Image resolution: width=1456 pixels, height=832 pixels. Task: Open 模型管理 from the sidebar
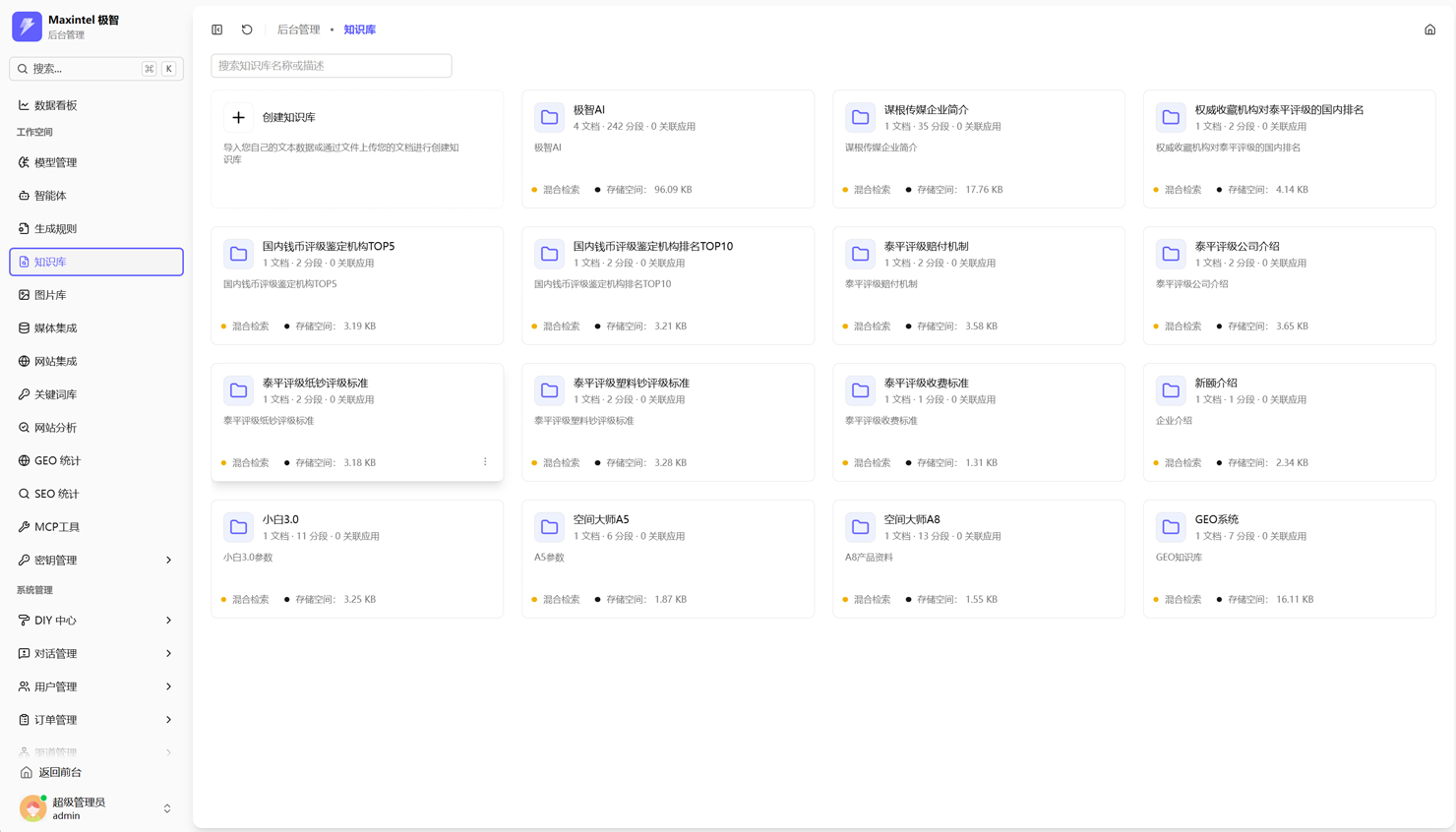coord(56,162)
